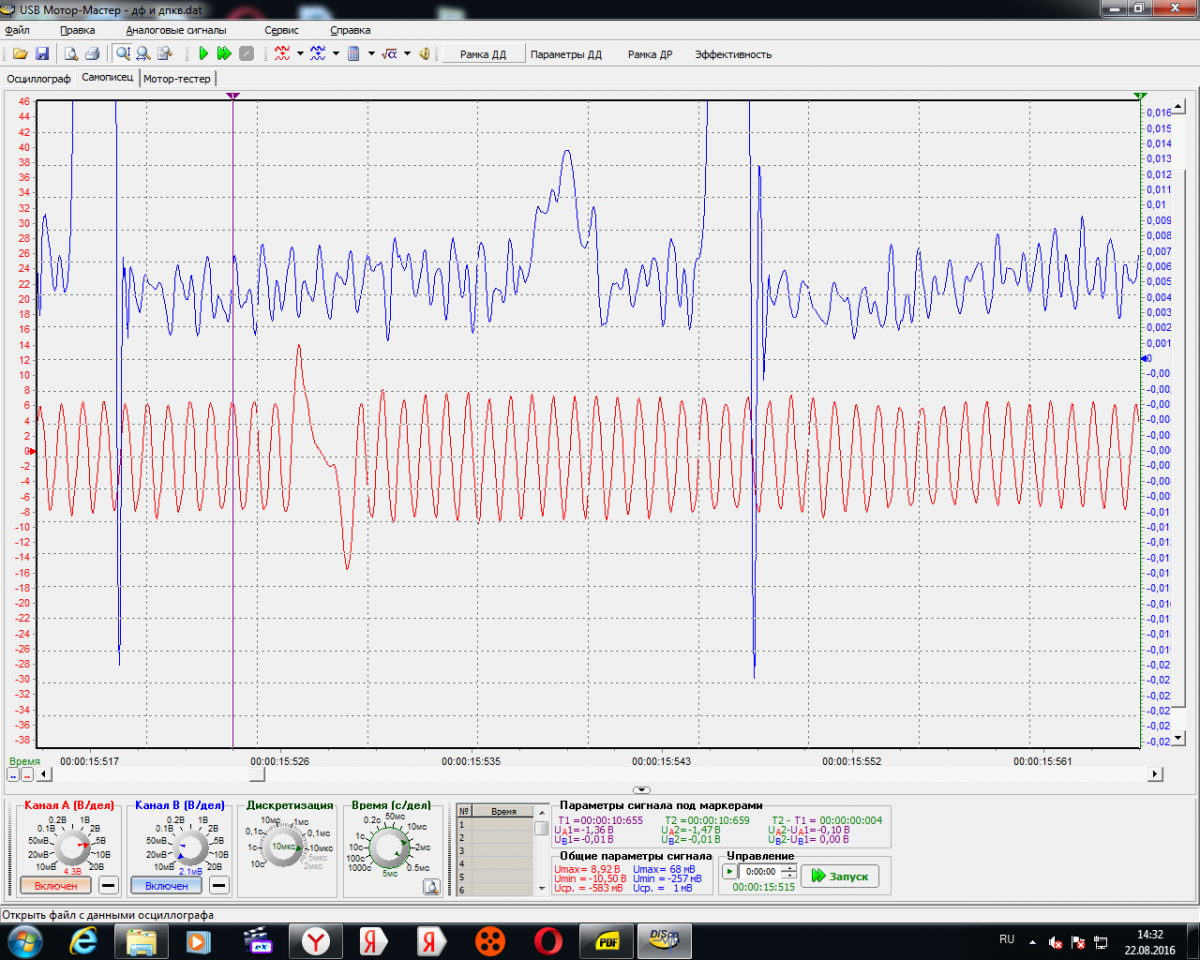Open the Аналоговые сигналы menu
Image resolution: width=1200 pixels, height=960 pixels.
point(176,30)
